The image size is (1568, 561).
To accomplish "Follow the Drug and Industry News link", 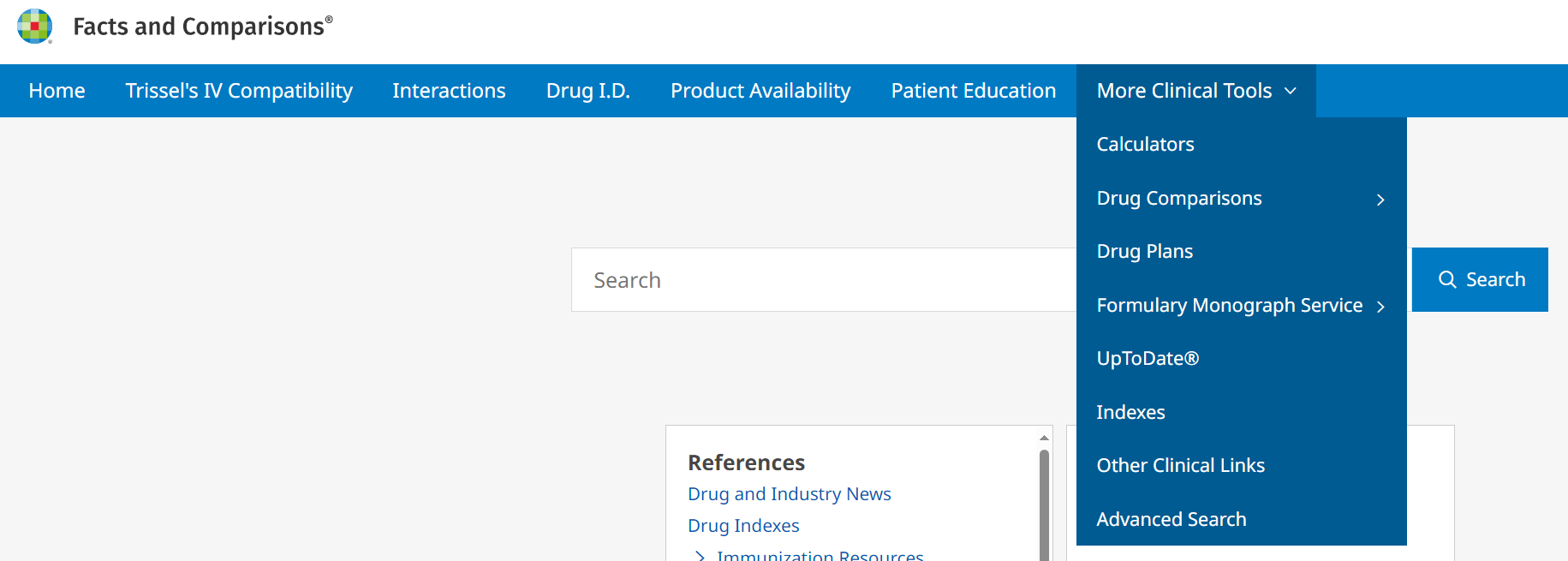I will (789, 494).
